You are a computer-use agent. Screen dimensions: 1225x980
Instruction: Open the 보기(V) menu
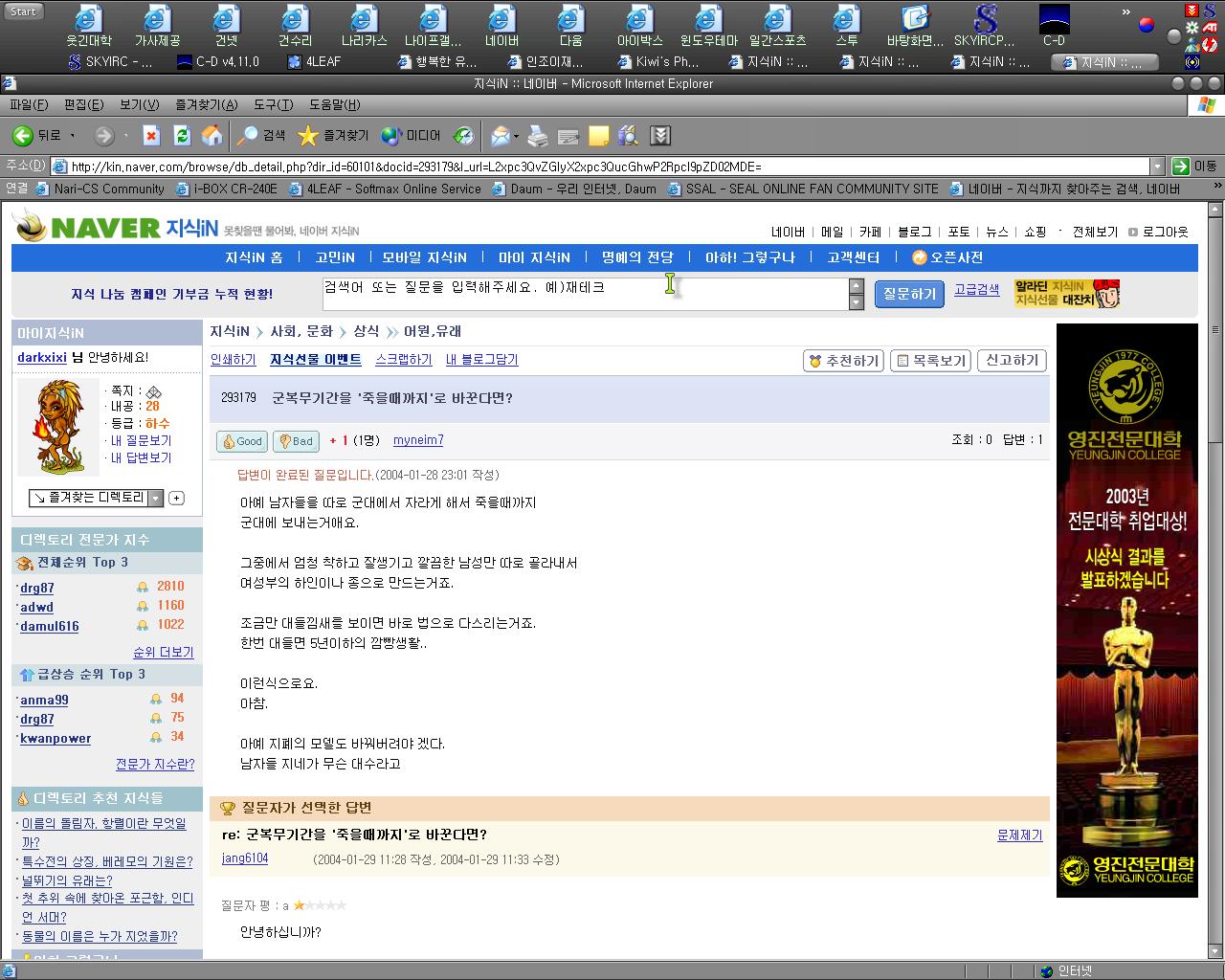(x=140, y=104)
